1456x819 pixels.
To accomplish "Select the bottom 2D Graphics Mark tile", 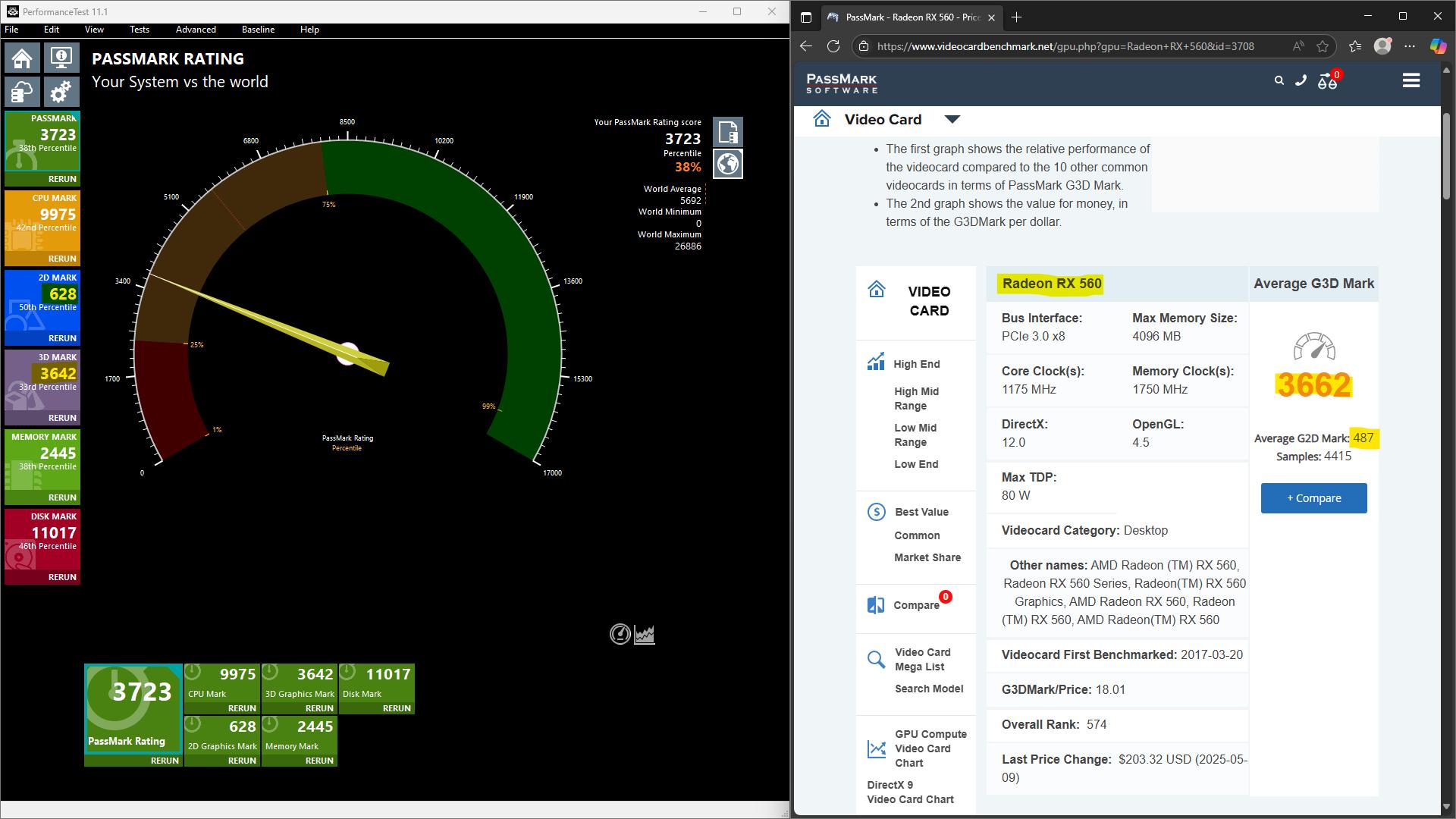I will (x=222, y=741).
